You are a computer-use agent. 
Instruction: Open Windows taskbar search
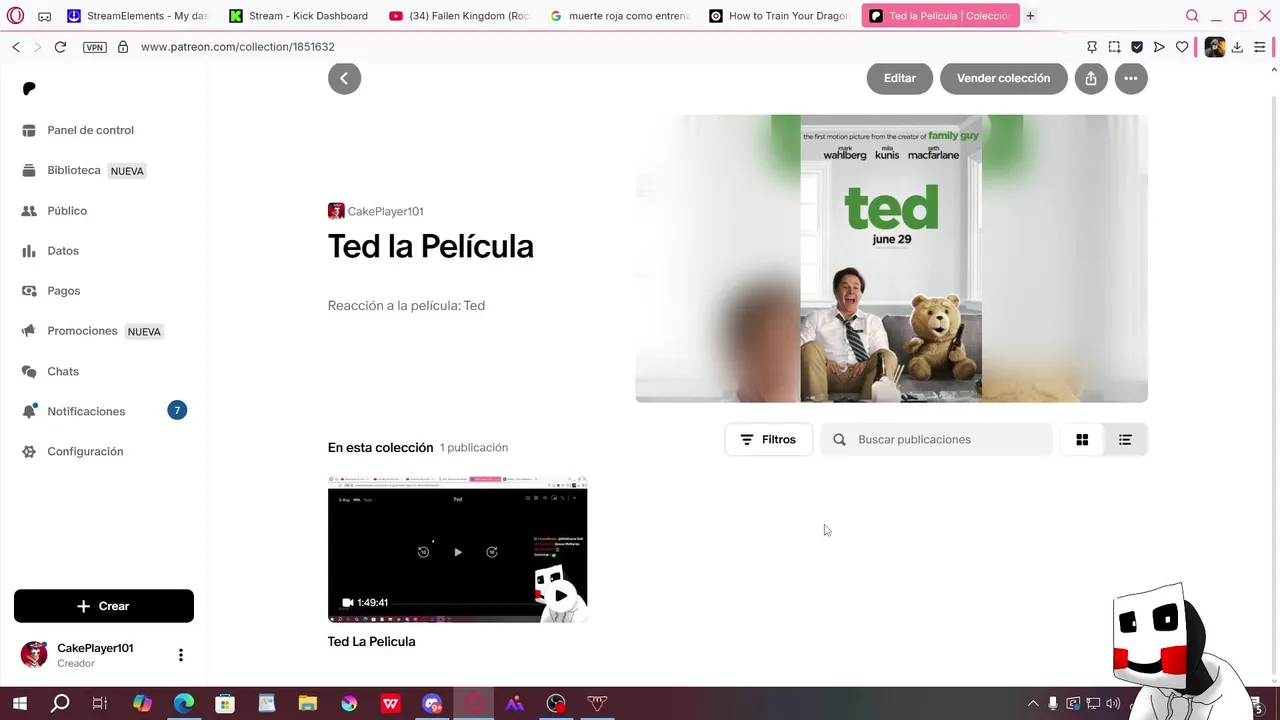[x=60, y=704]
